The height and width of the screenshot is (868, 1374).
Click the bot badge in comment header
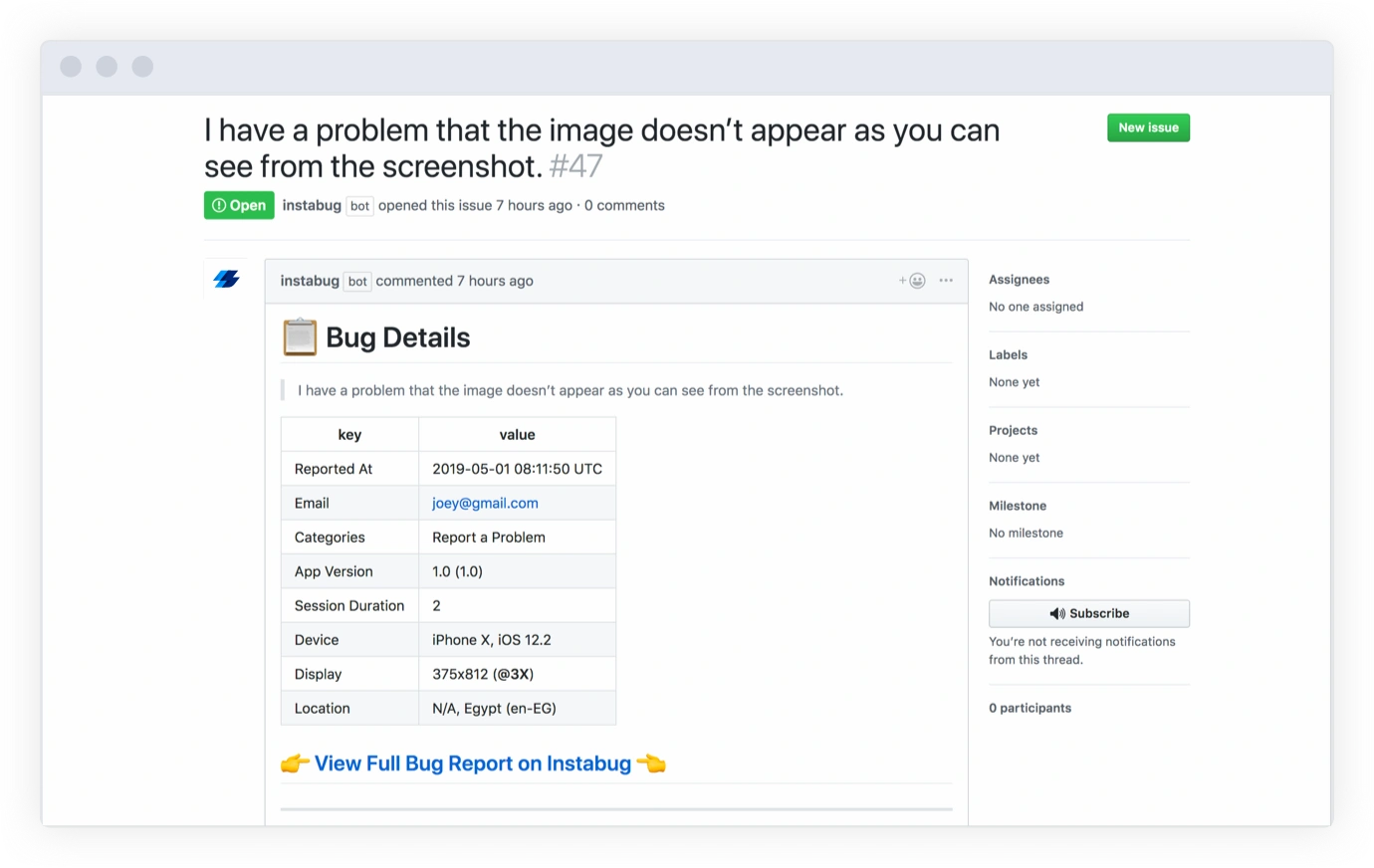[x=357, y=282]
